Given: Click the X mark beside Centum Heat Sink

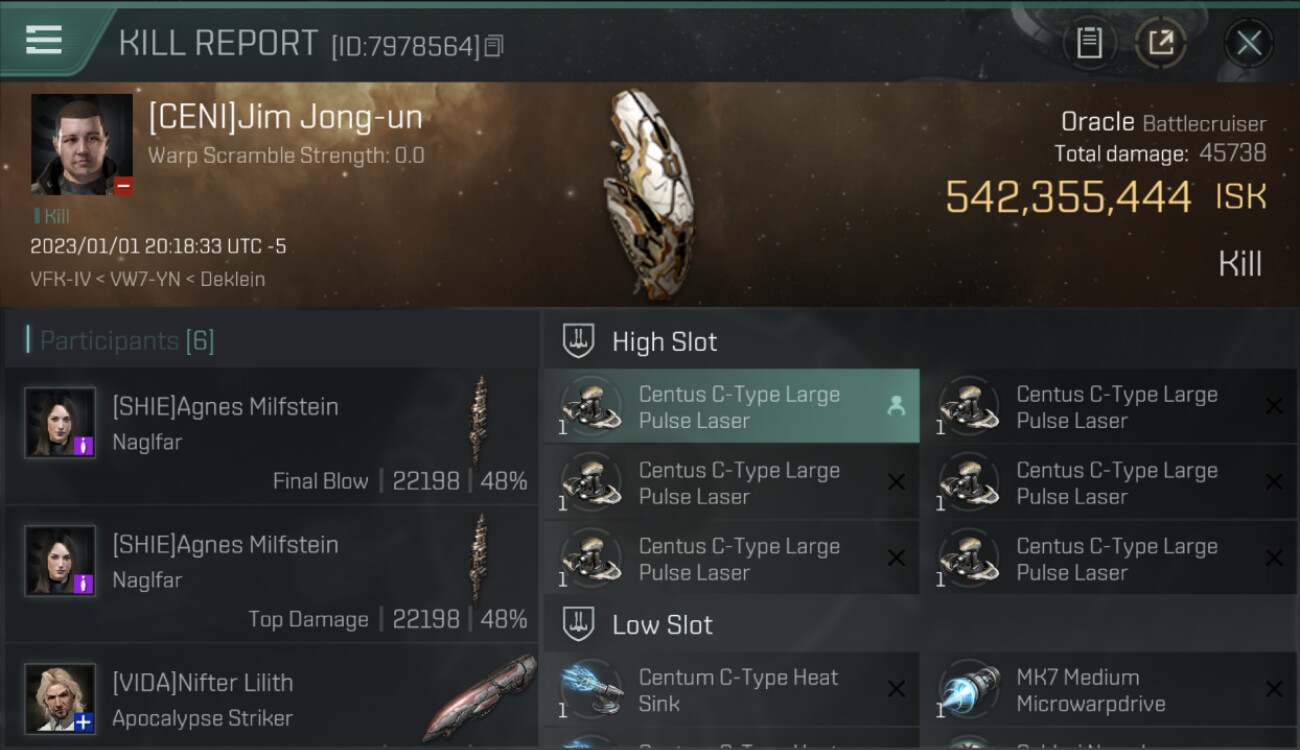Looking at the screenshot, I should coord(896,689).
